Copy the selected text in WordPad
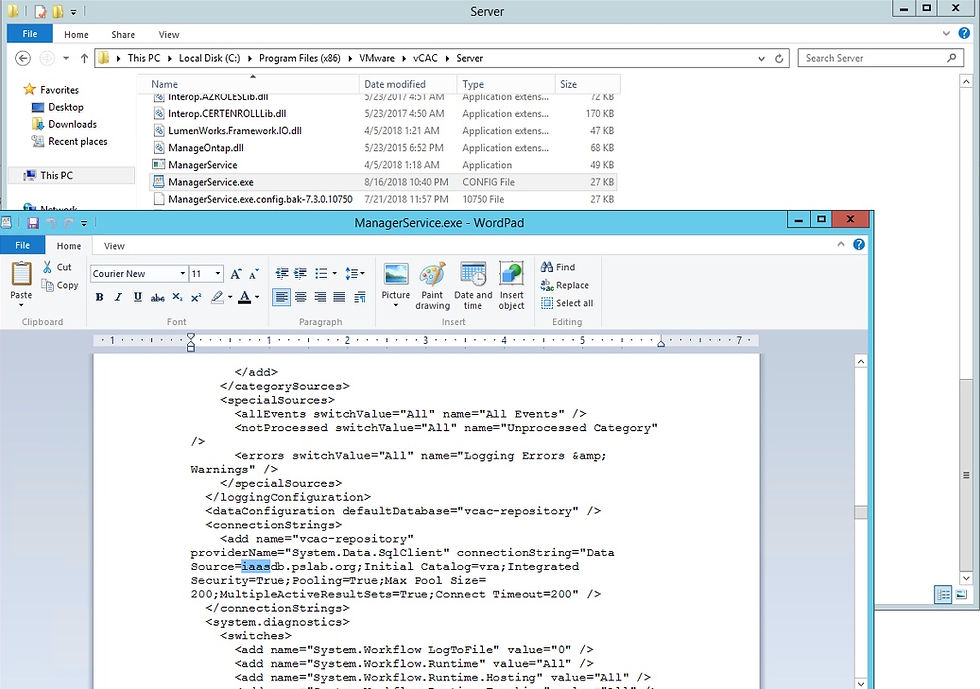This screenshot has width=980, height=689. [x=60, y=285]
